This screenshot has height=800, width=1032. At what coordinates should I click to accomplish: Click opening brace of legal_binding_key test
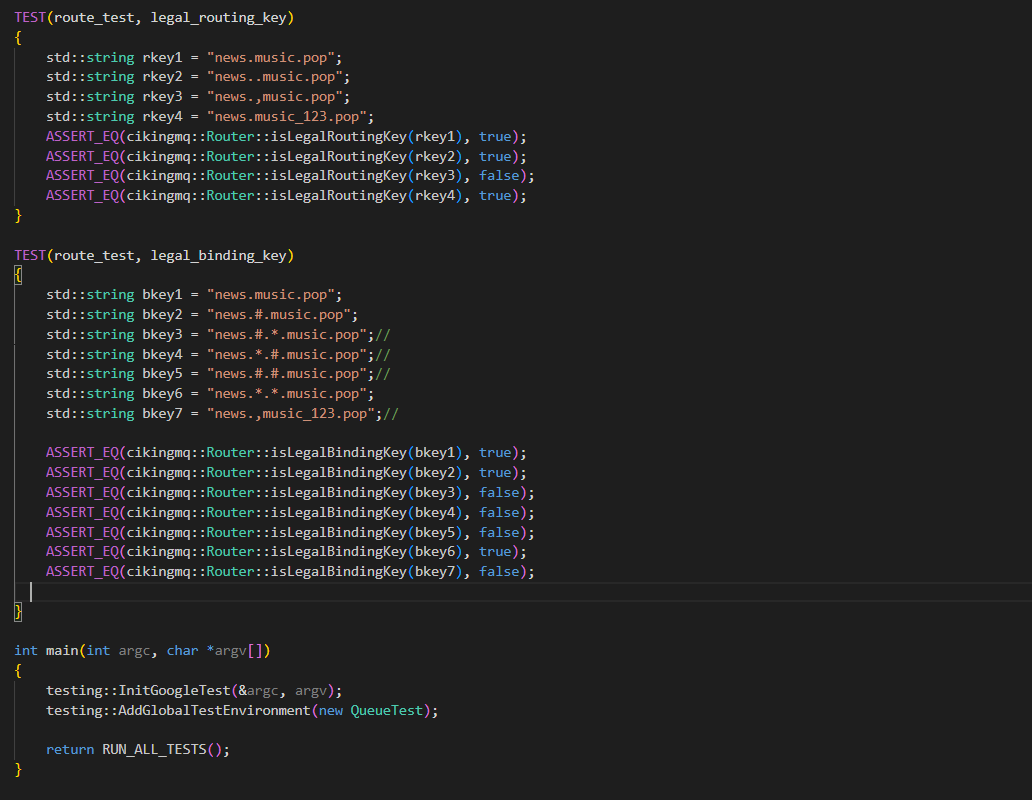point(18,275)
